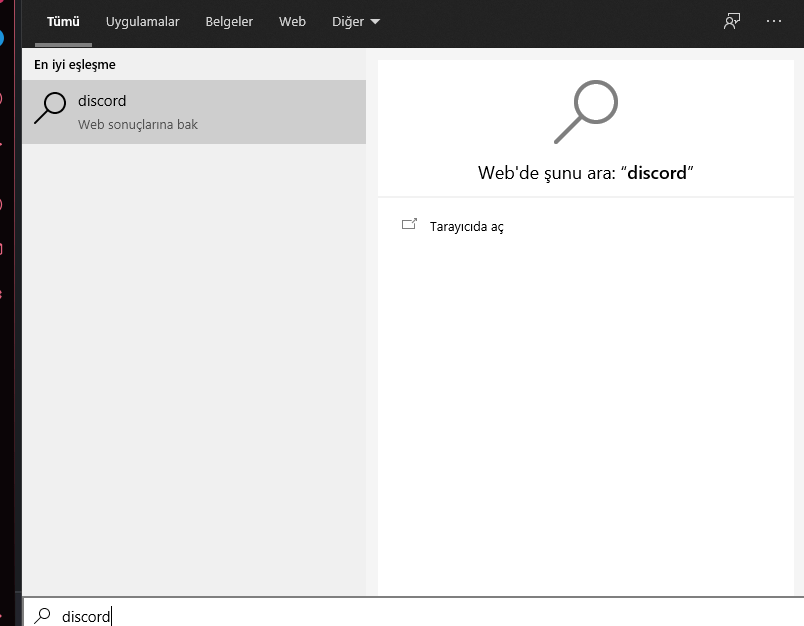804x626 pixels.
Task: Click the feedback person icon
Action: 732,21
